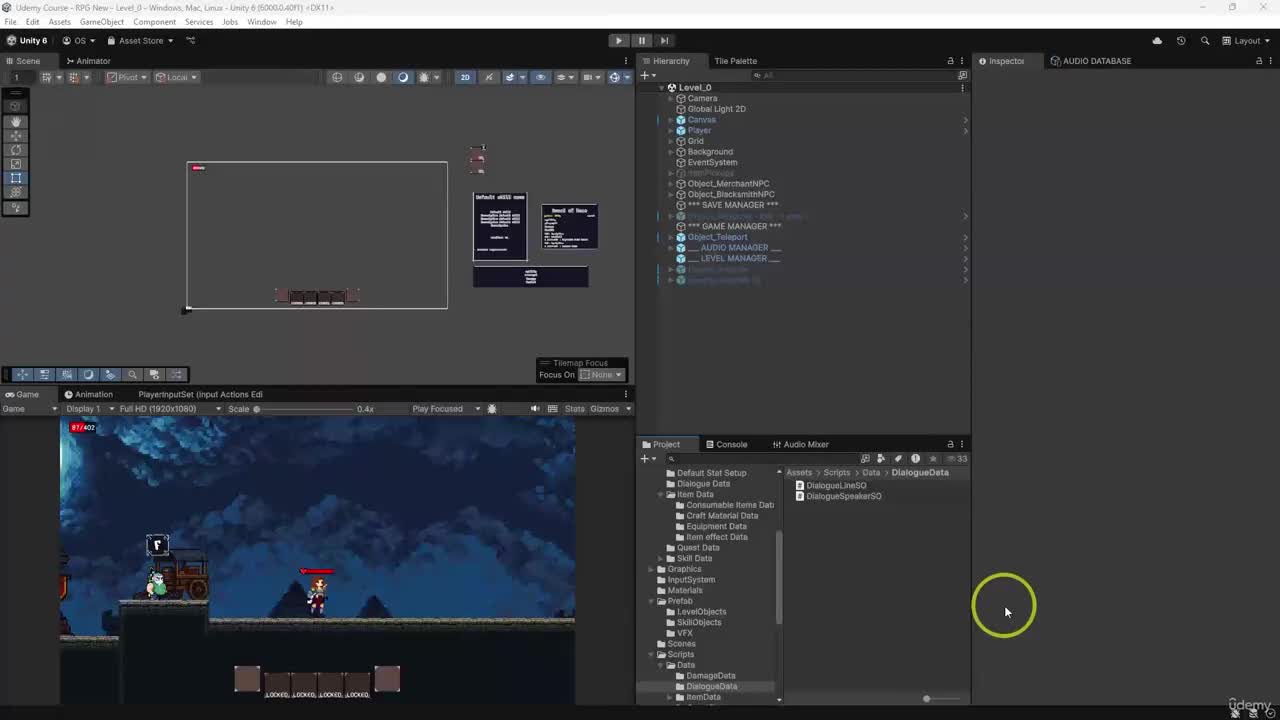
Task: Add new object with Hierarchy plus button
Action: coord(647,76)
